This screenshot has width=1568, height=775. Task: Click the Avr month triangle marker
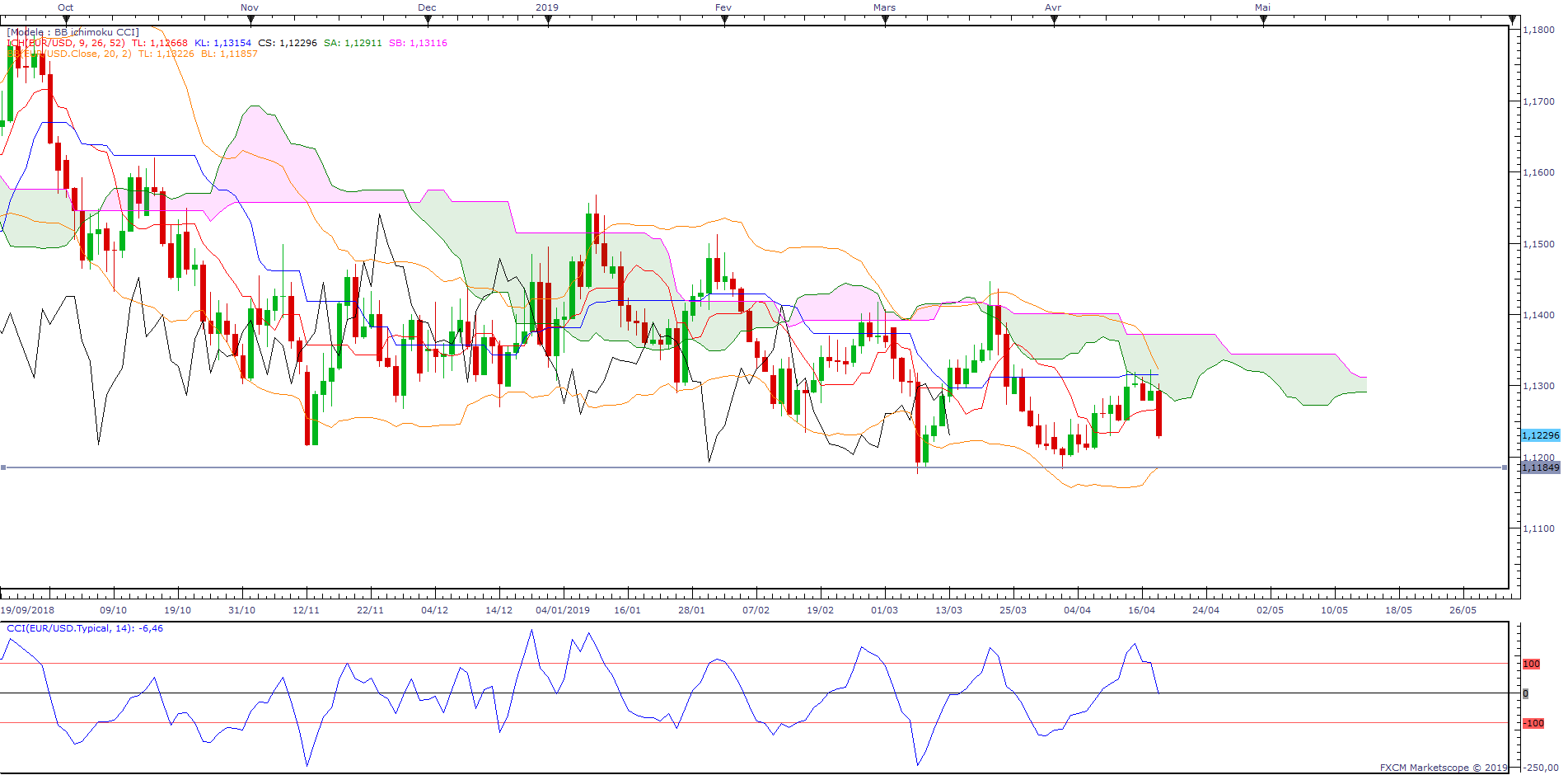pyautogui.click(x=1054, y=20)
